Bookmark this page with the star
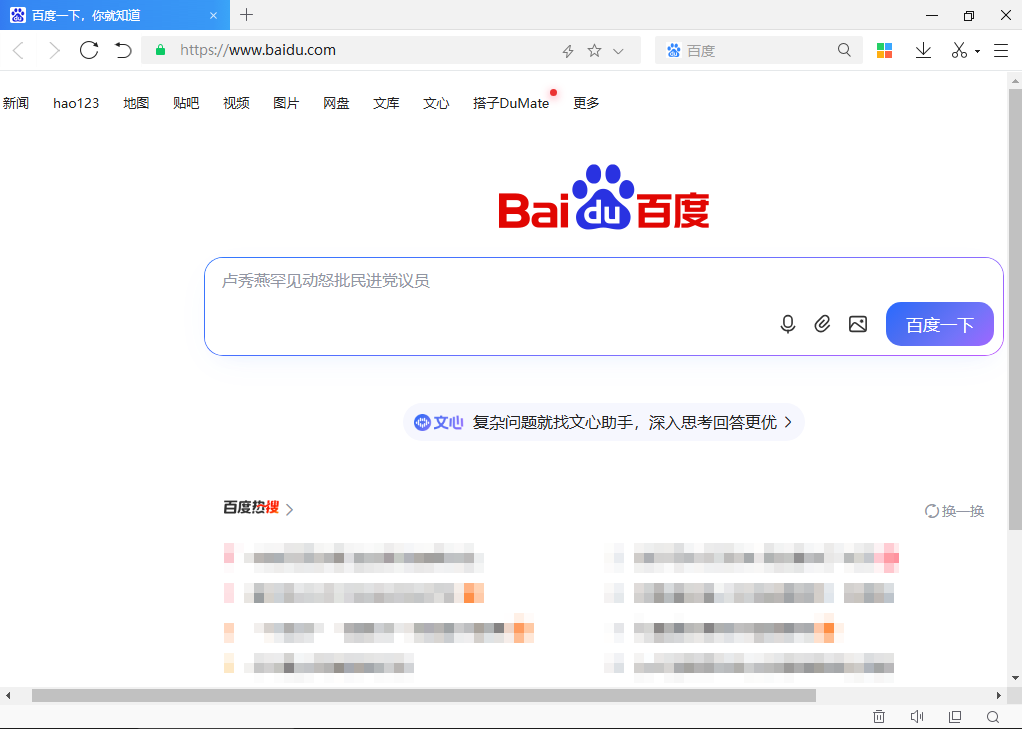 click(x=594, y=50)
